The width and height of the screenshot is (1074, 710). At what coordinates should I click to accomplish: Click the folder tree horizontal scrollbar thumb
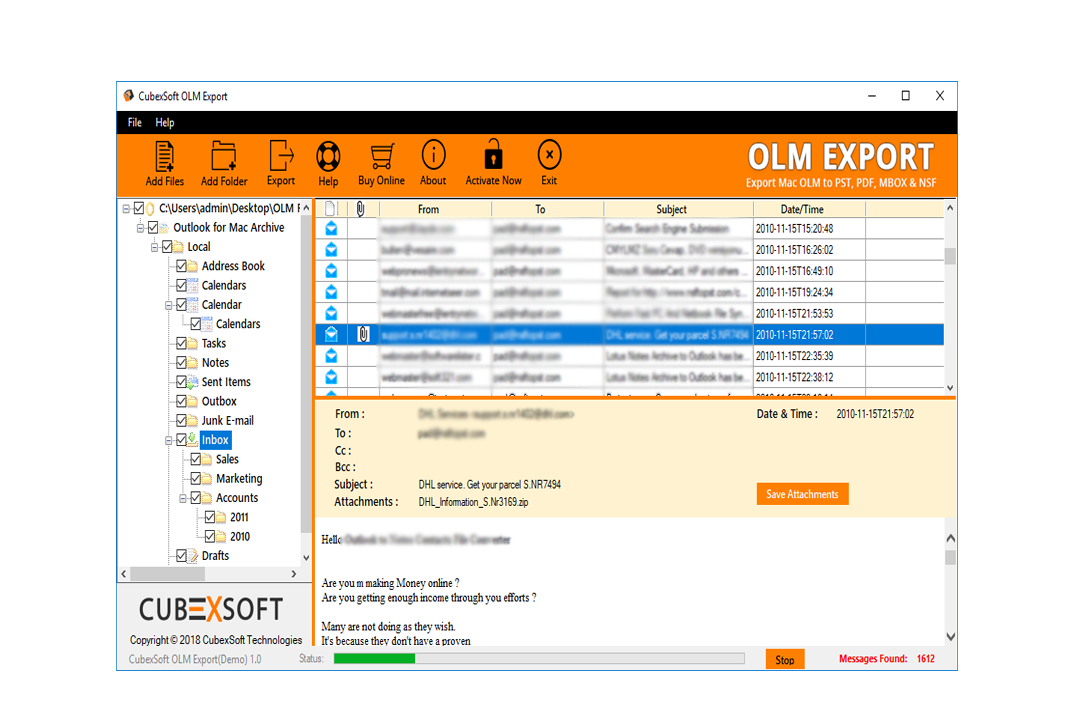168,574
